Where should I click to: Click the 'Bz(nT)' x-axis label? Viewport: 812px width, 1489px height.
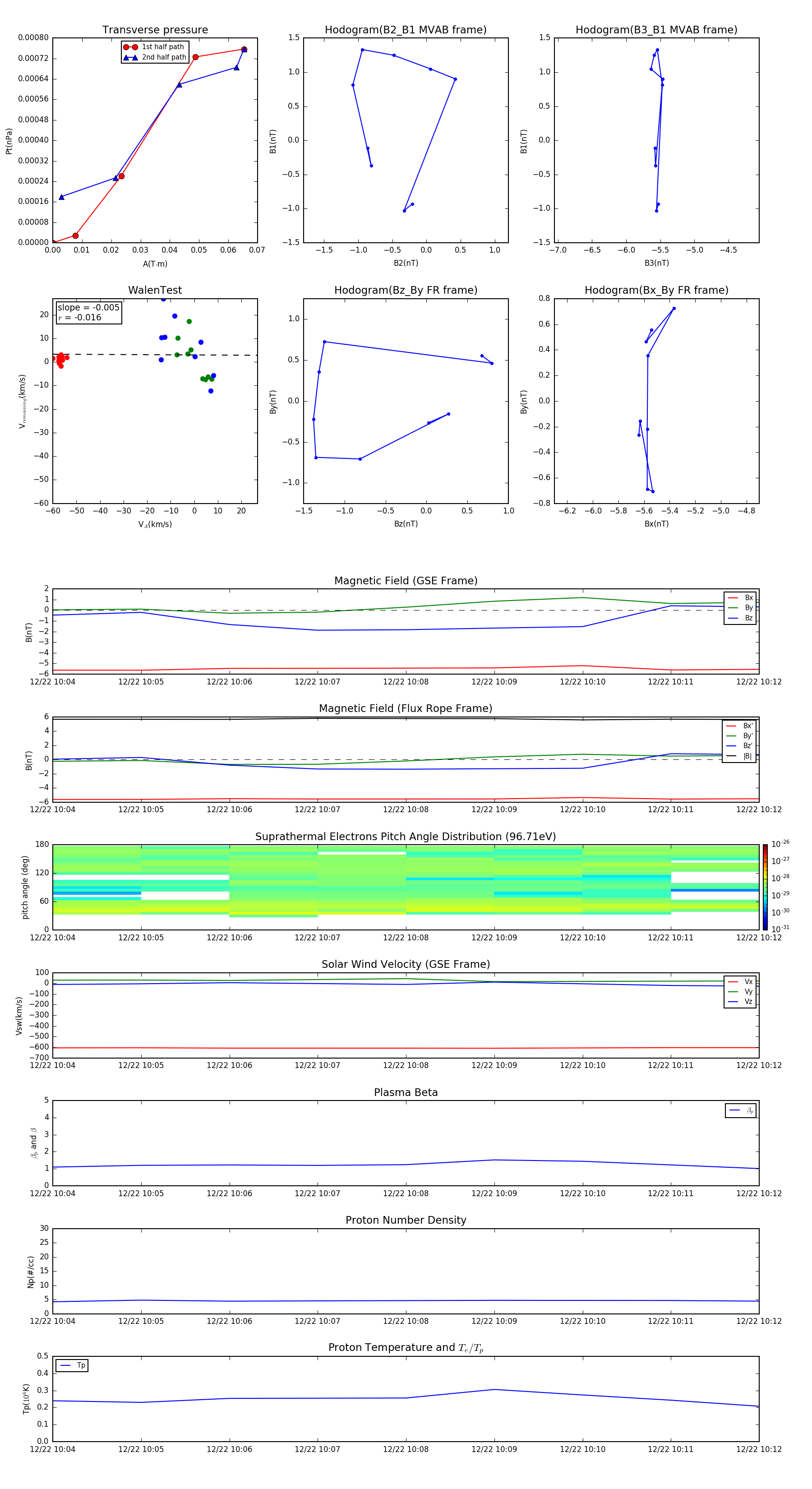(406, 524)
